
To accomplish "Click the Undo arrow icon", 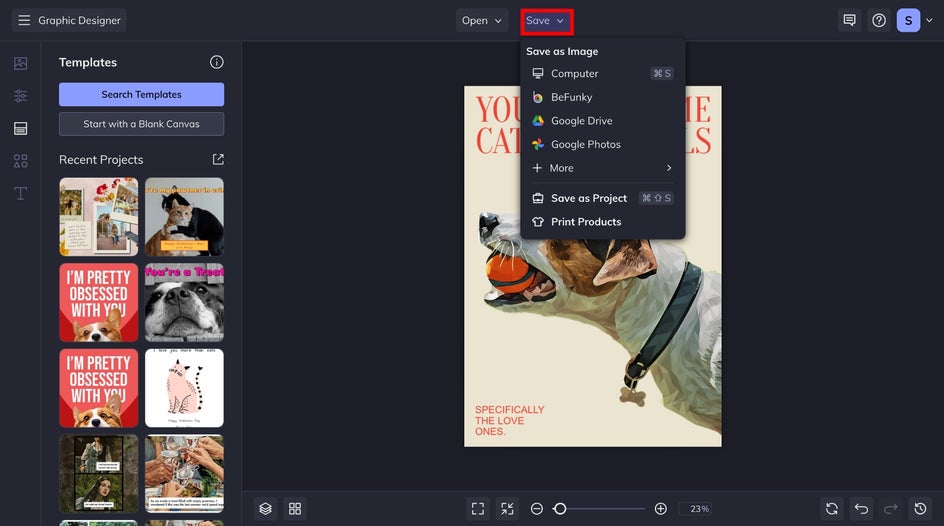I will pos(861,509).
